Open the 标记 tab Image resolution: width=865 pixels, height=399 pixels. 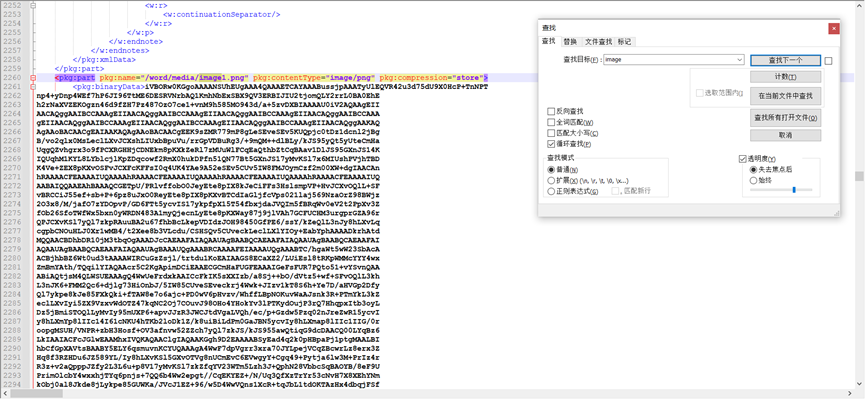point(624,42)
